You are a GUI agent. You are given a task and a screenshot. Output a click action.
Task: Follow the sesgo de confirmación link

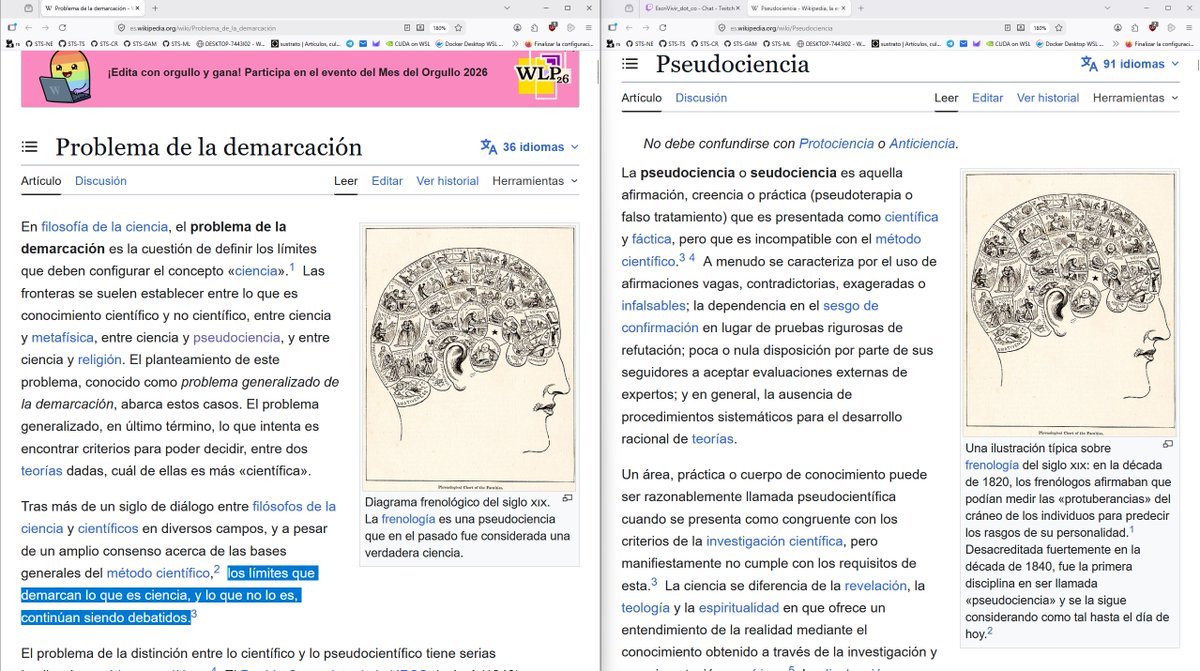(750, 316)
